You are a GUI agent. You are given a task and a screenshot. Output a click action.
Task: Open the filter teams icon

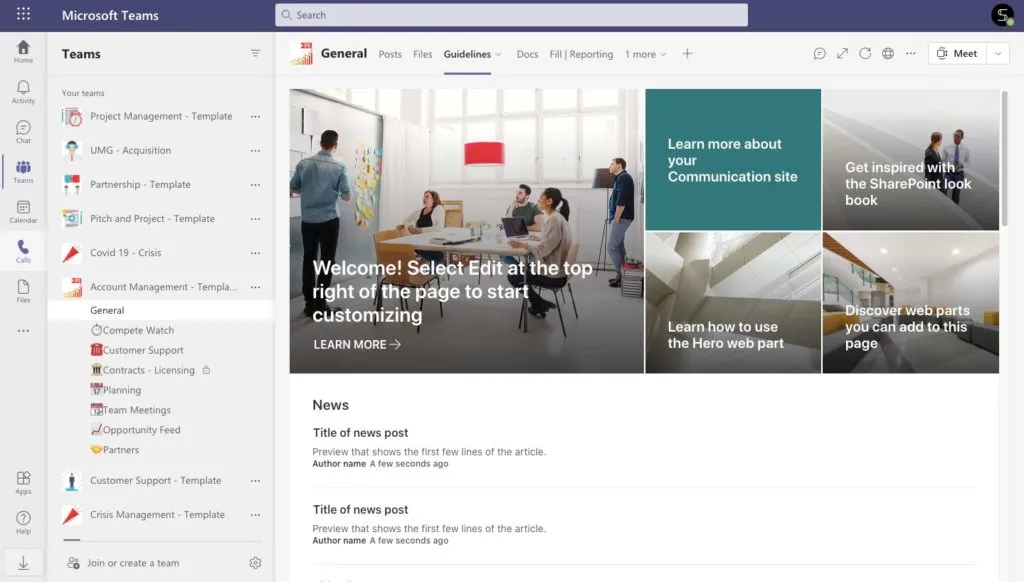pos(255,54)
